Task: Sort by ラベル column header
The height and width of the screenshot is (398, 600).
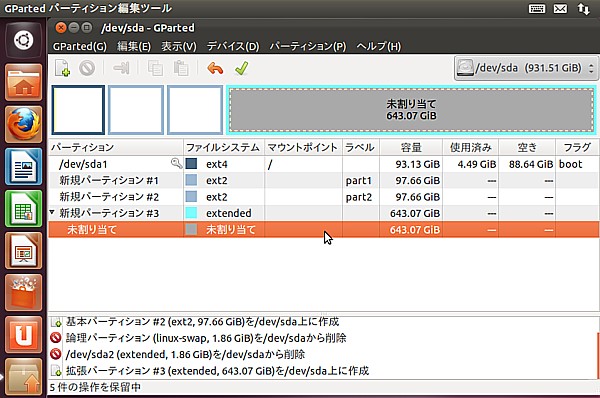Action: pos(361,147)
